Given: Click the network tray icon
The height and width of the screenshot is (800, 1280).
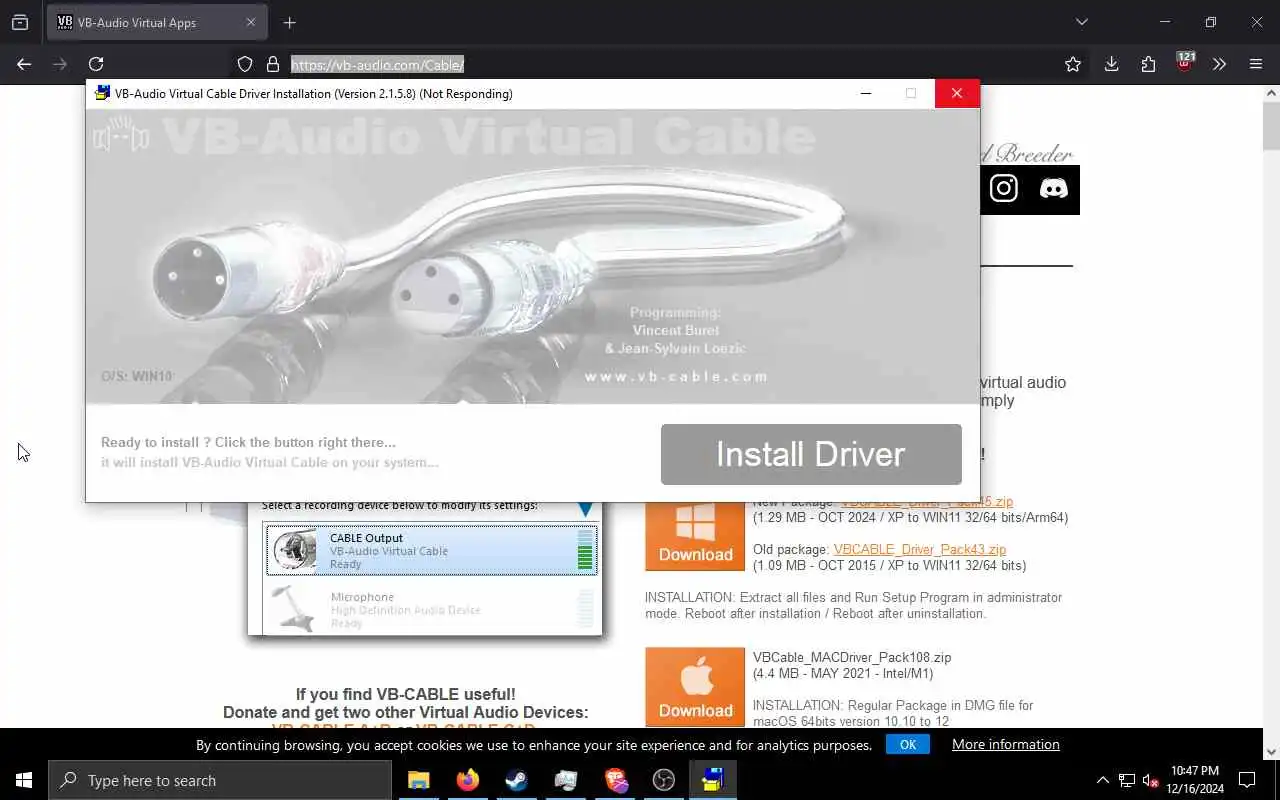Looking at the screenshot, I should point(1127,780).
